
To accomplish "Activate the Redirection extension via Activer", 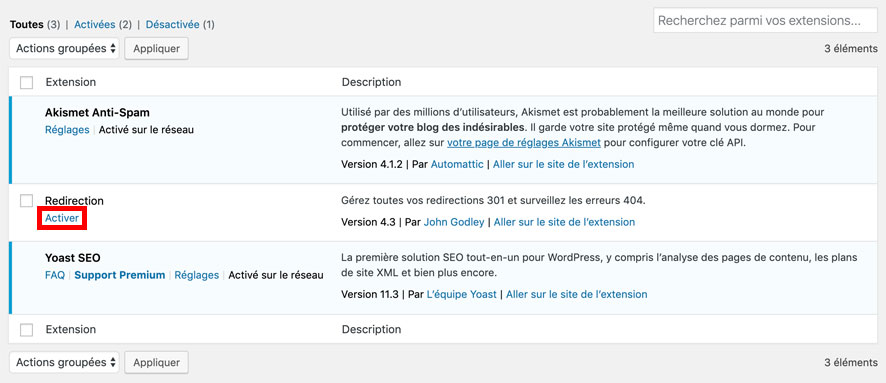I will point(62,218).
